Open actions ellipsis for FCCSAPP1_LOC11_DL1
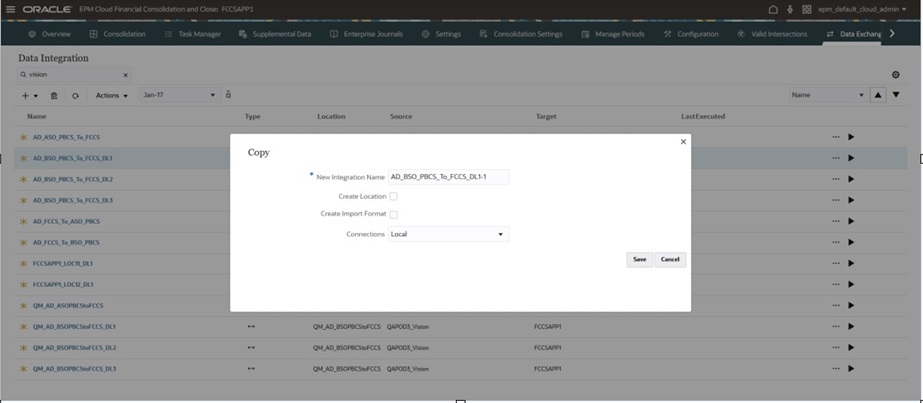 (x=836, y=264)
